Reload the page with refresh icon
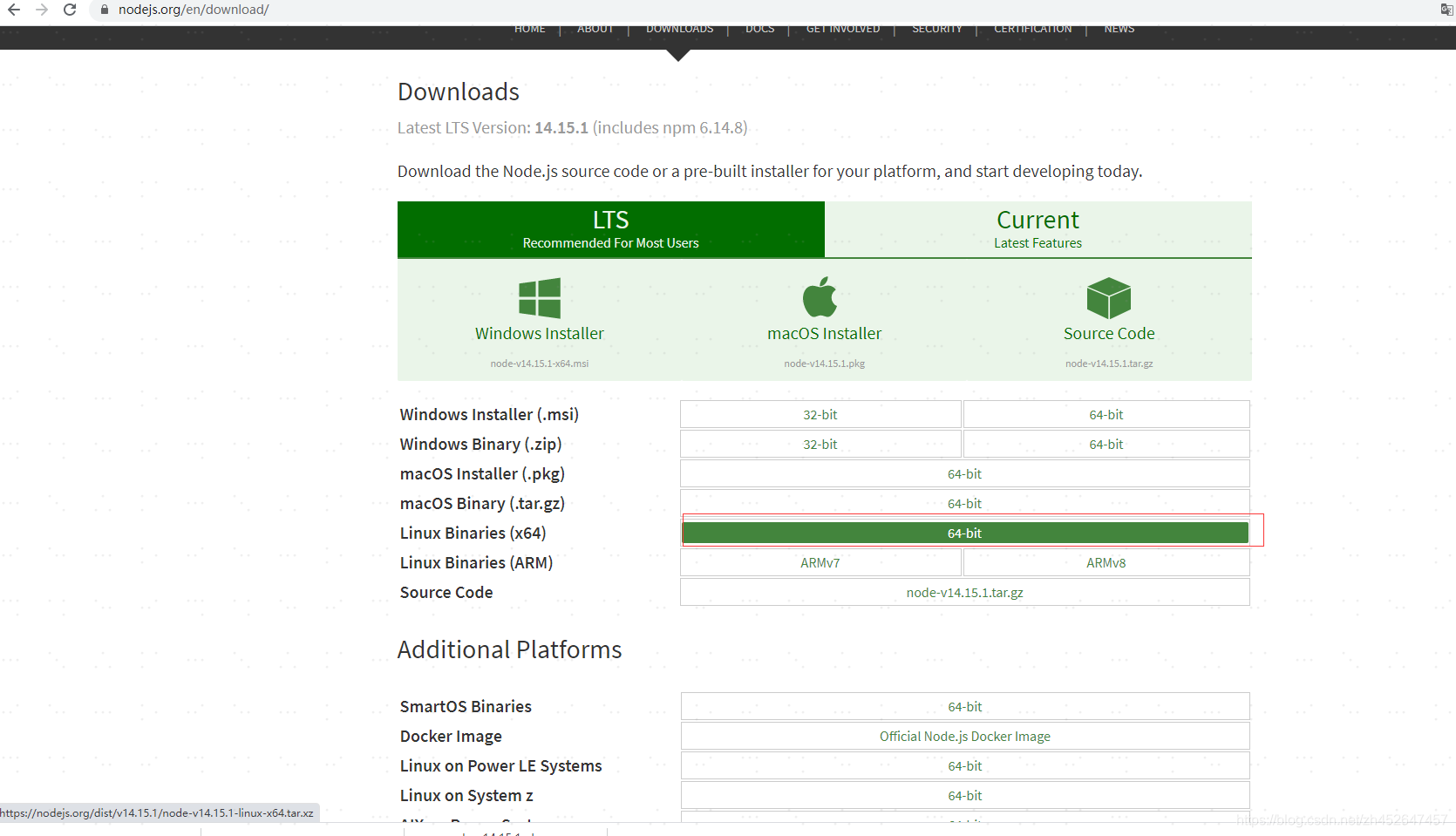The image size is (1456, 836). point(70,10)
